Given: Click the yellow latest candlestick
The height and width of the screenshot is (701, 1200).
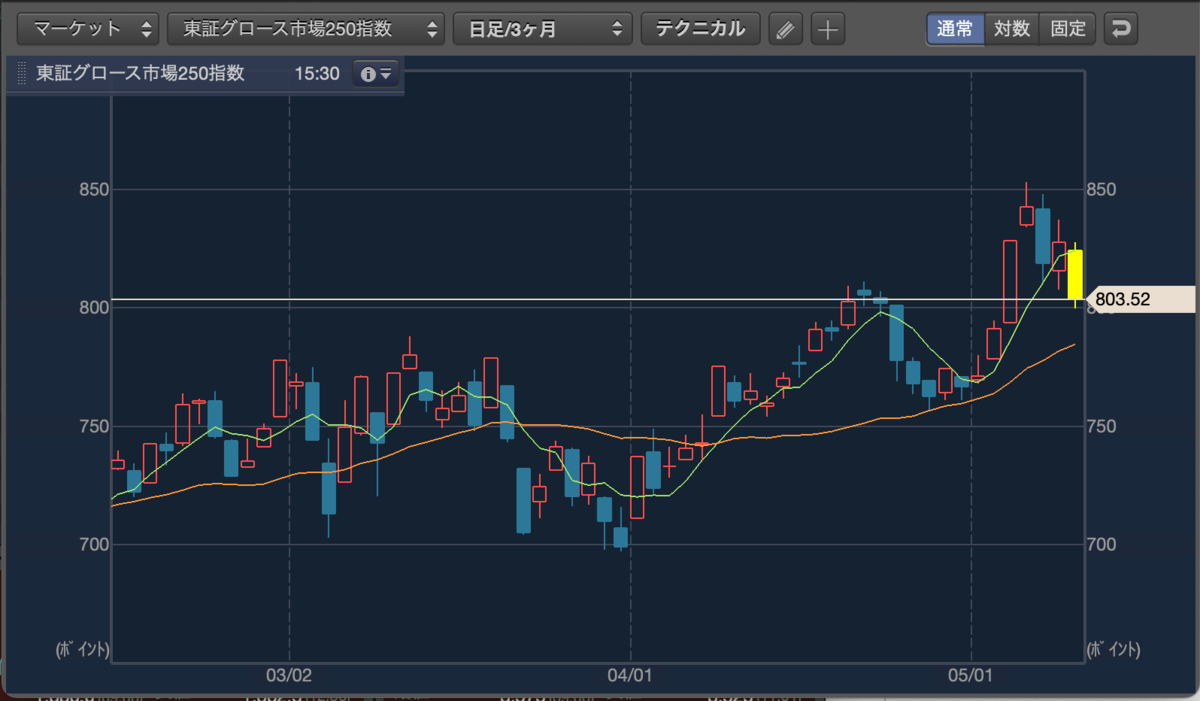Looking at the screenshot, I should point(1075,275).
